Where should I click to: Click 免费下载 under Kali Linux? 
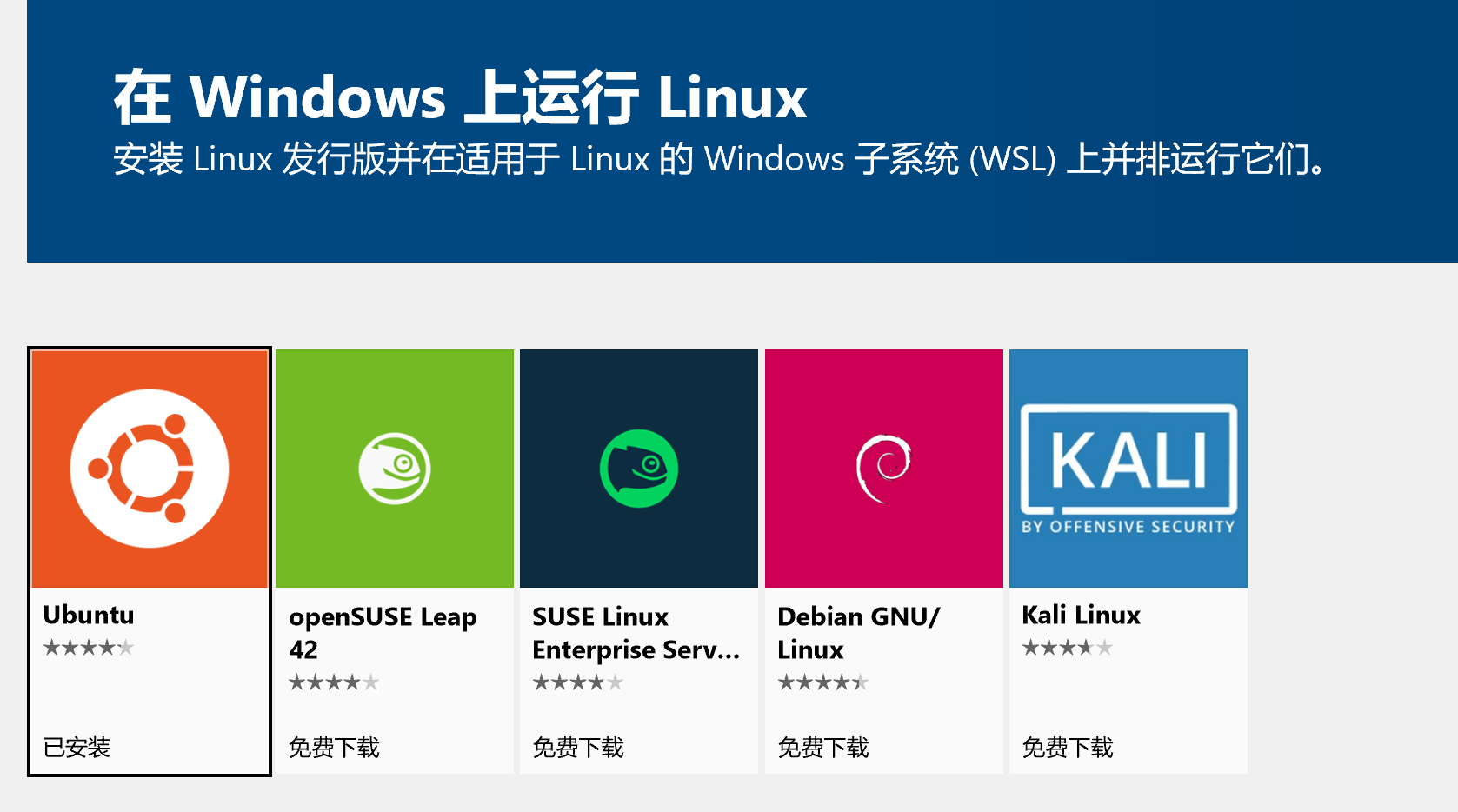pos(1068,747)
